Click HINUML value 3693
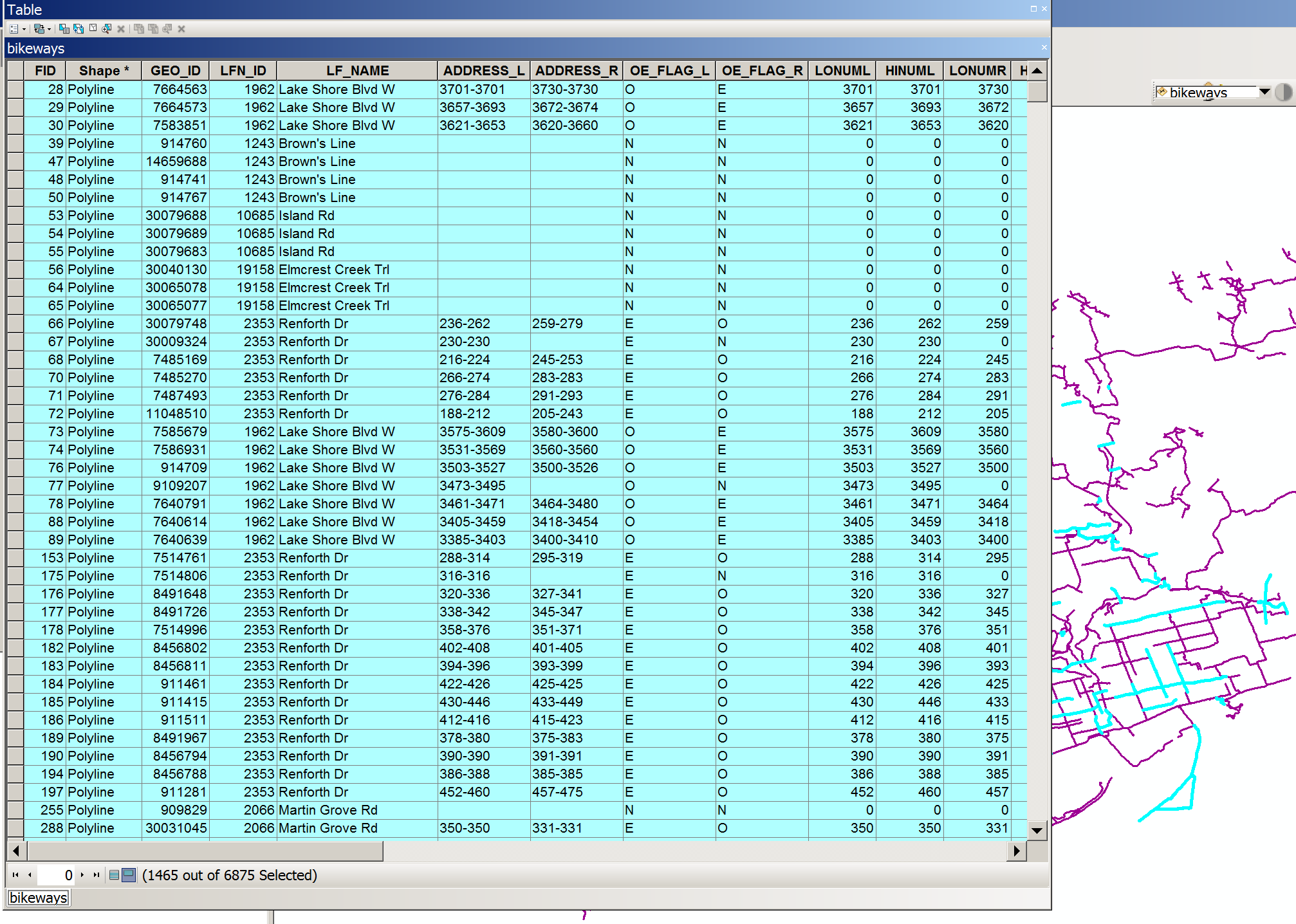This screenshot has width=1296, height=924. (909, 107)
